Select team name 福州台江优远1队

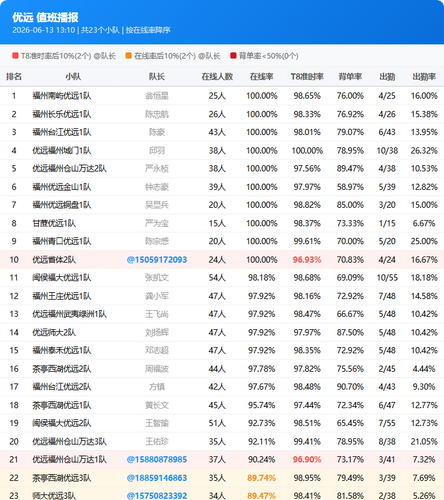click(x=62, y=132)
